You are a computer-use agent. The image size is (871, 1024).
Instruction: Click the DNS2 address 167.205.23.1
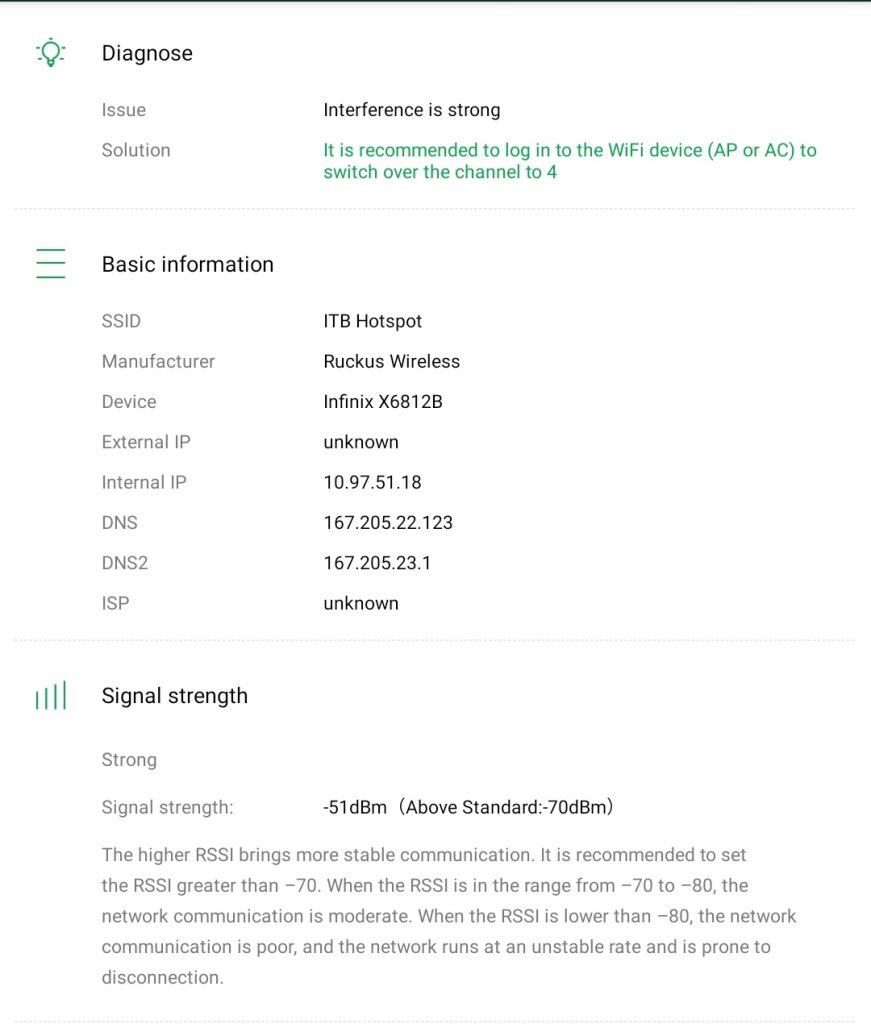coord(377,563)
